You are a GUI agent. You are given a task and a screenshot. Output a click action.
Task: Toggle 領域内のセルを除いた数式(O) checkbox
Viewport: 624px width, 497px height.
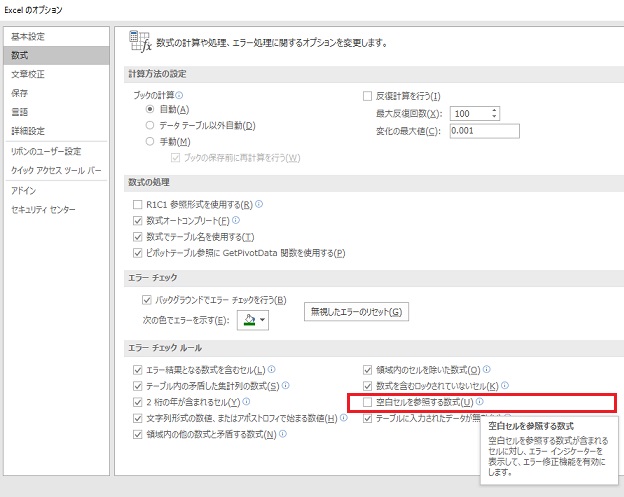367,370
